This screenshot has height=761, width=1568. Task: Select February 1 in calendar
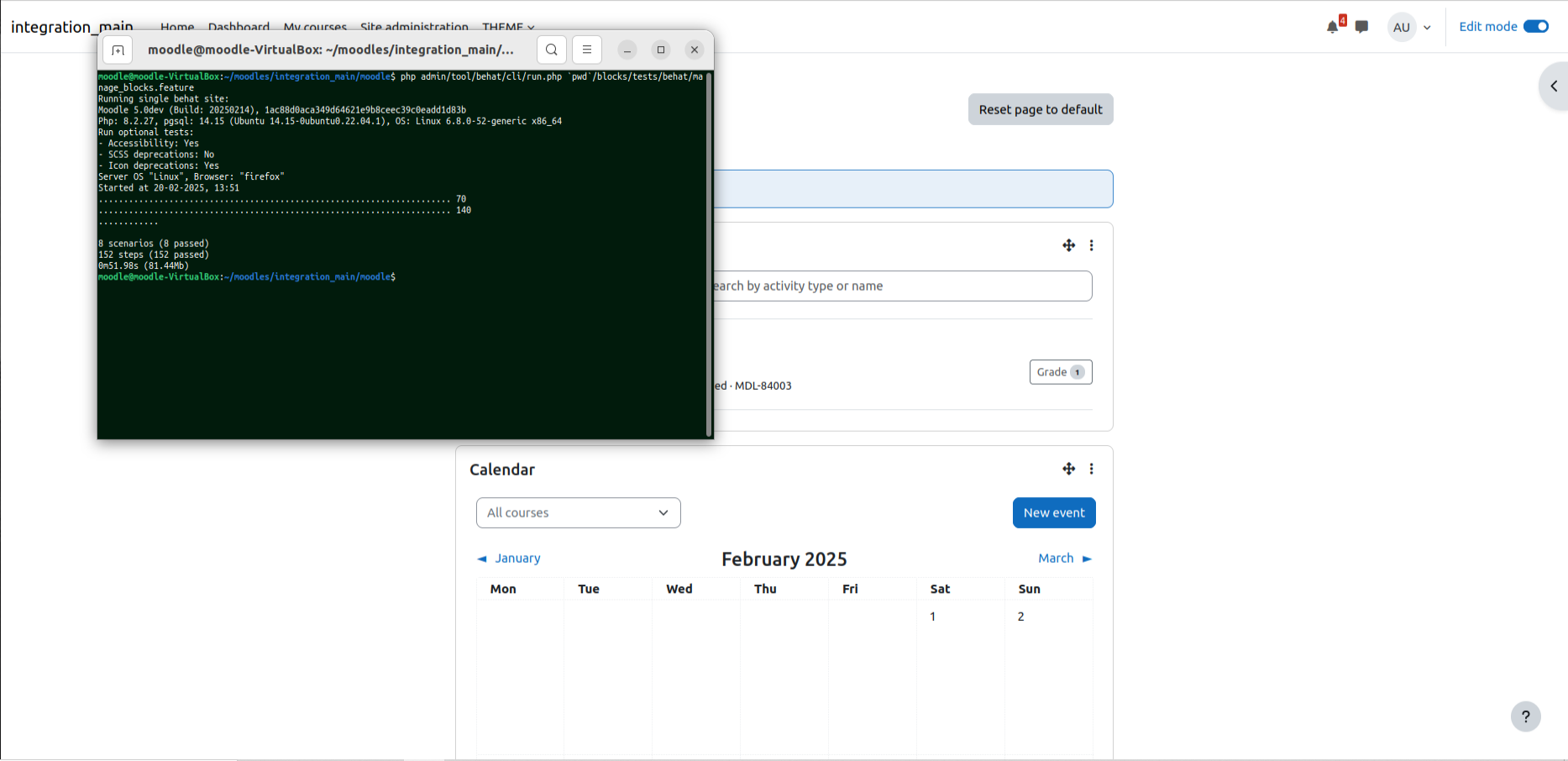click(x=933, y=617)
